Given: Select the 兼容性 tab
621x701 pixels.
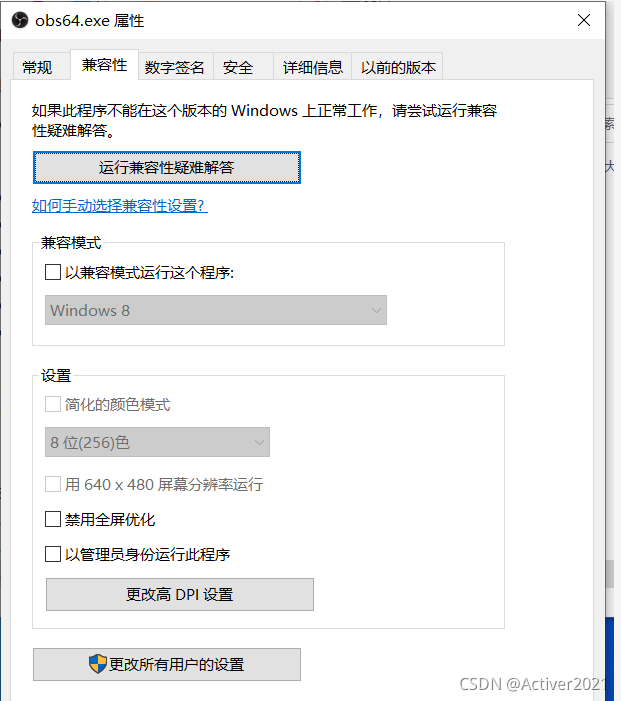Looking at the screenshot, I should pos(104,65).
